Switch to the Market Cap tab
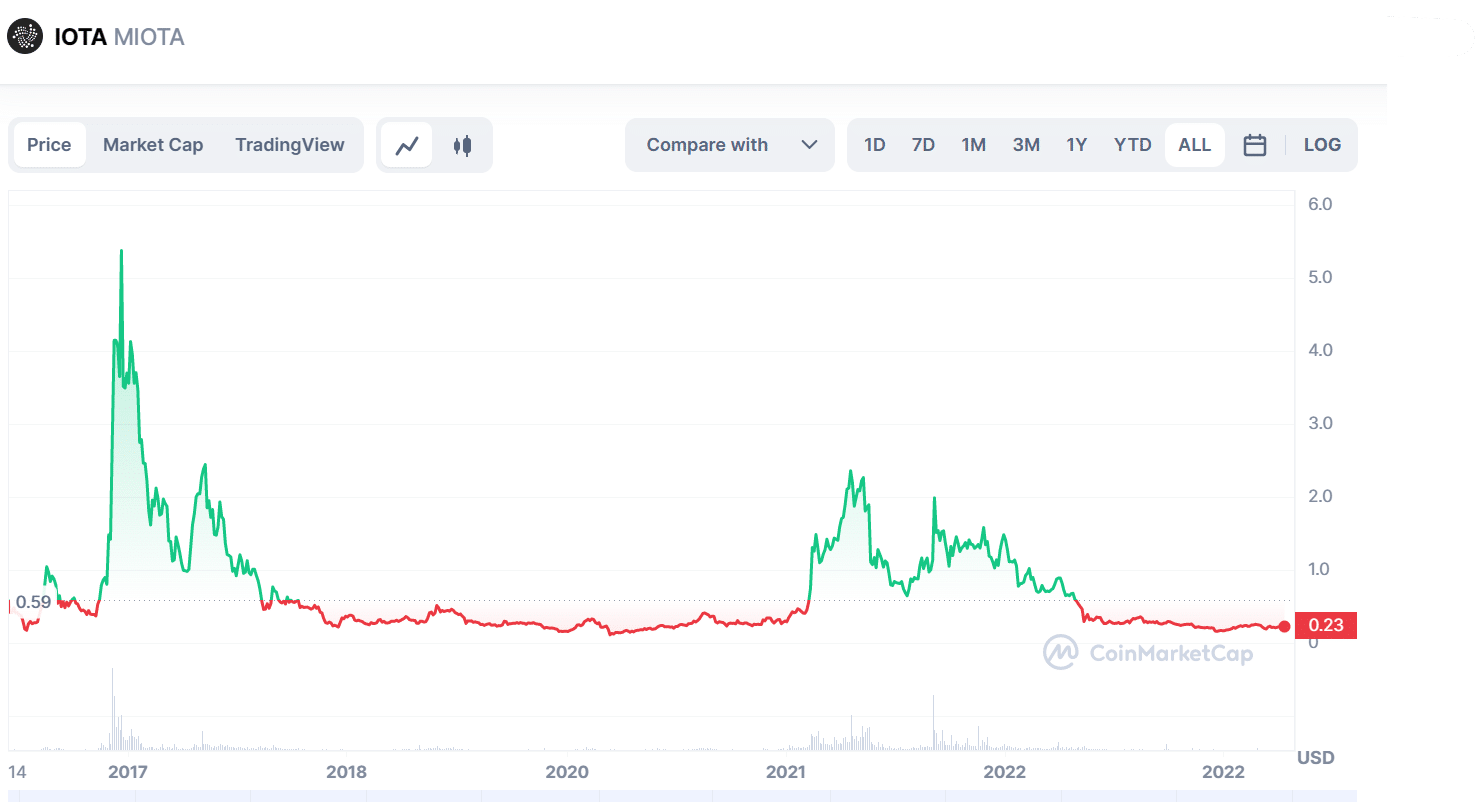 point(153,144)
